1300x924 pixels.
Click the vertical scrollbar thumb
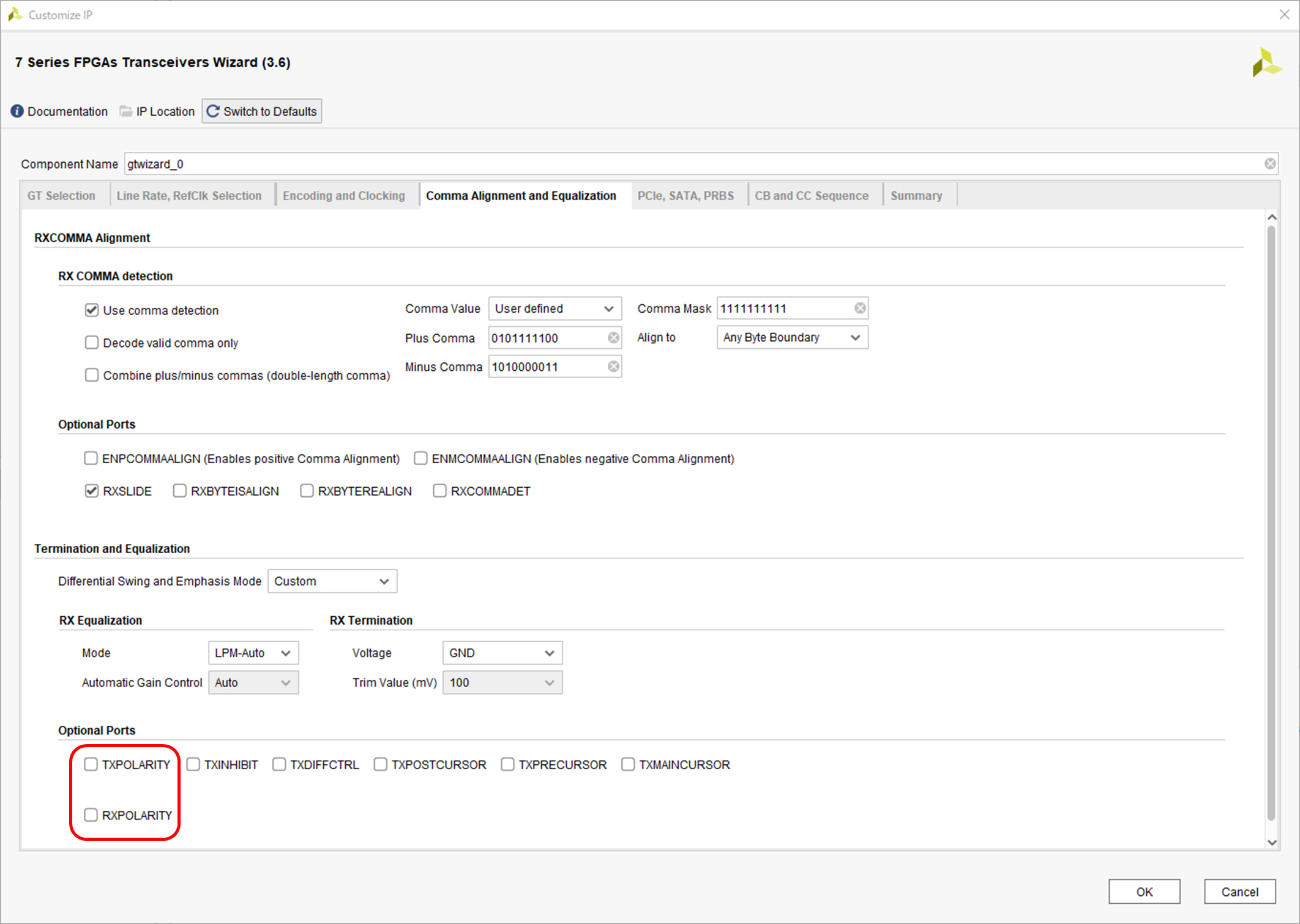pyautogui.click(x=1272, y=523)
